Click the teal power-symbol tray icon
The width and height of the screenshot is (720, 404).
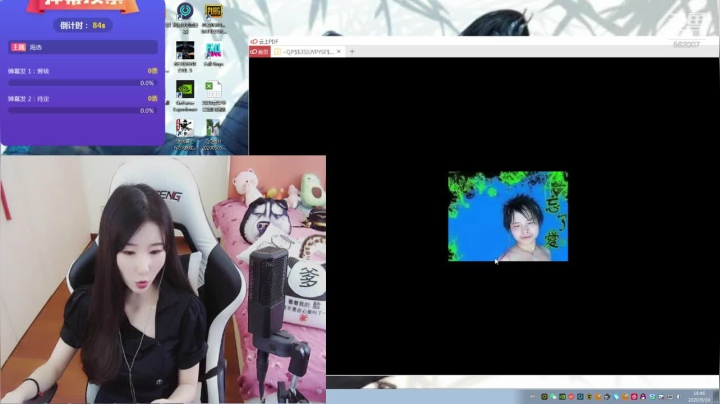point(580,397)
